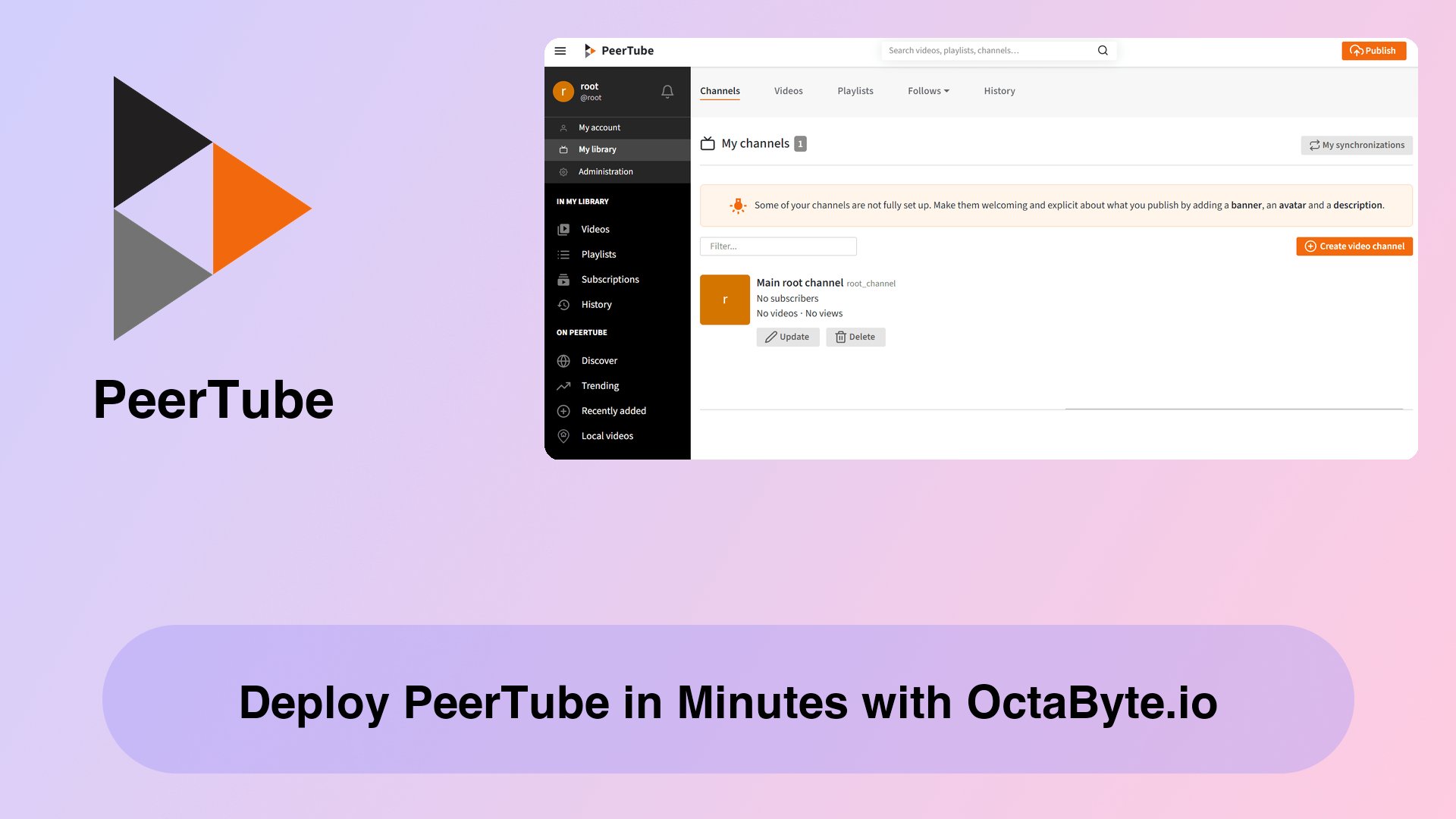Click the Discover globe icon

pyautogui.click(x=564, y=360)
